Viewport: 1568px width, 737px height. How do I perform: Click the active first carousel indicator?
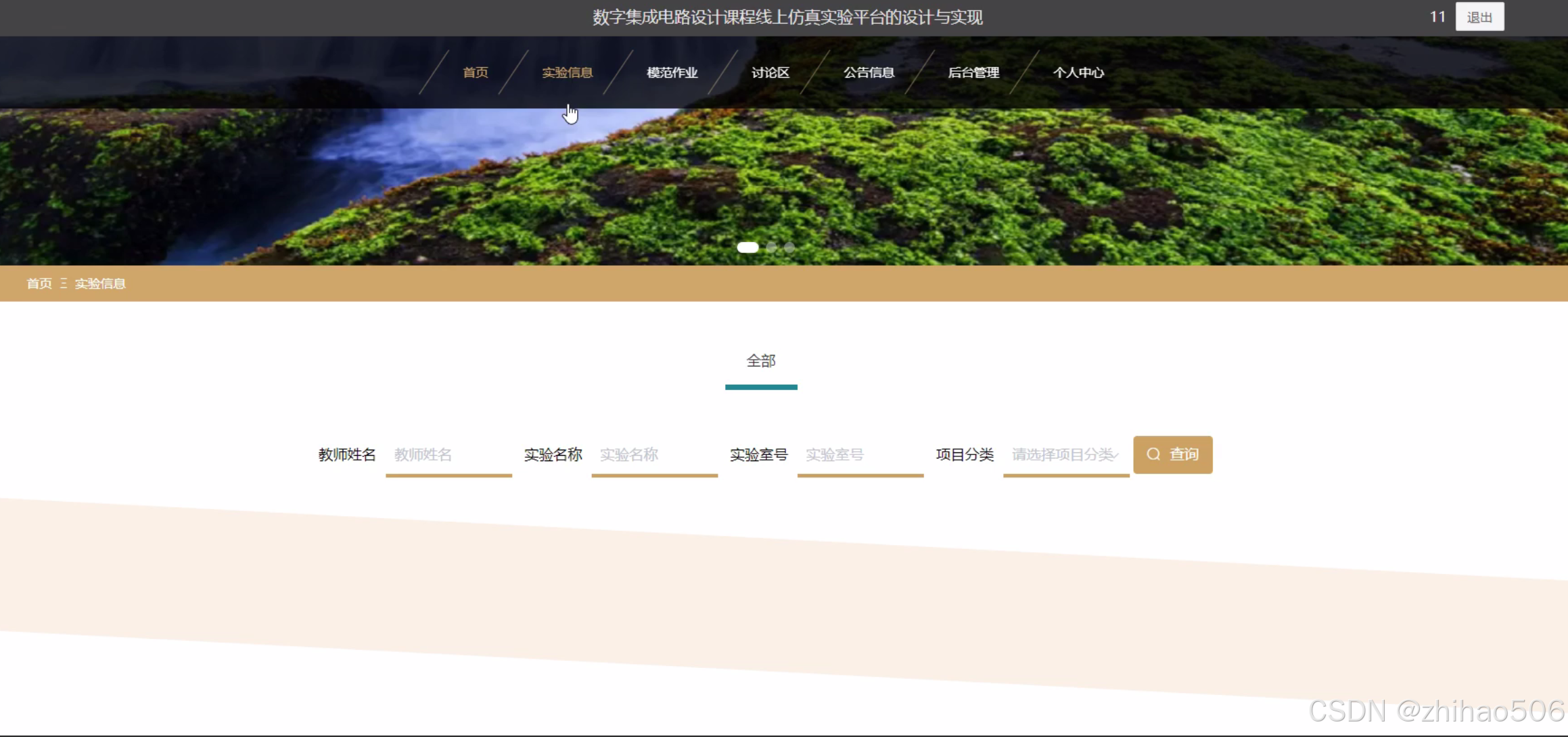point(747,247)
